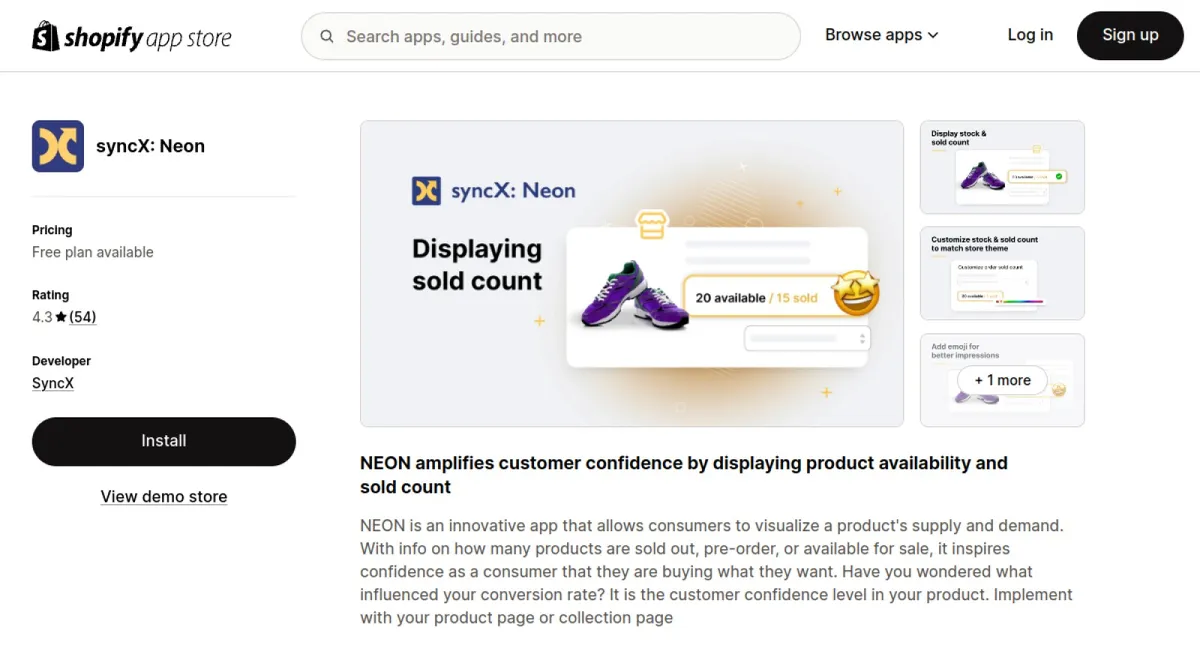Click the Browse apps chevron arrow

(x=933, y=36)
